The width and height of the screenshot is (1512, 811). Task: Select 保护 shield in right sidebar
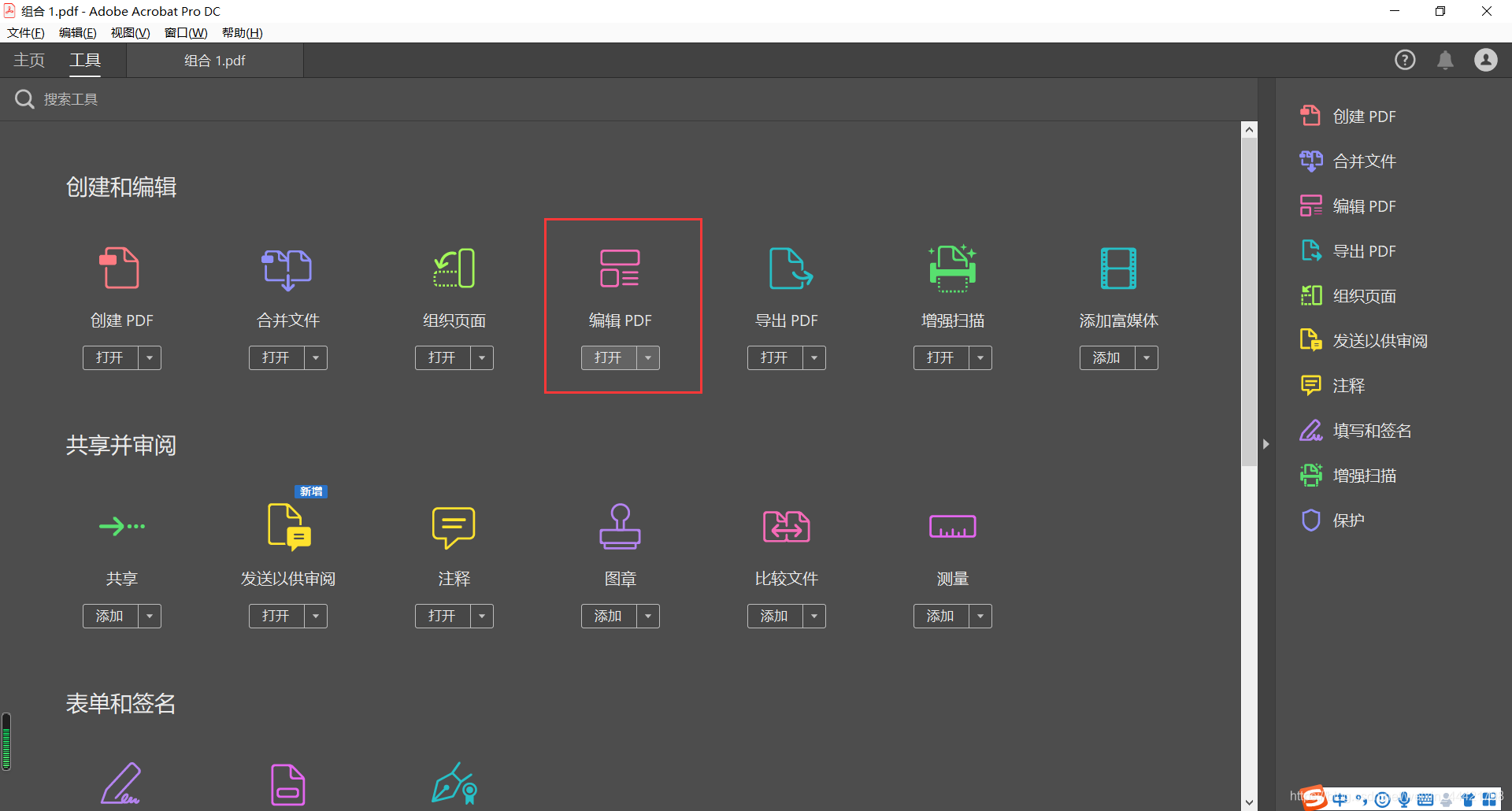click(x=1332, y=520)
